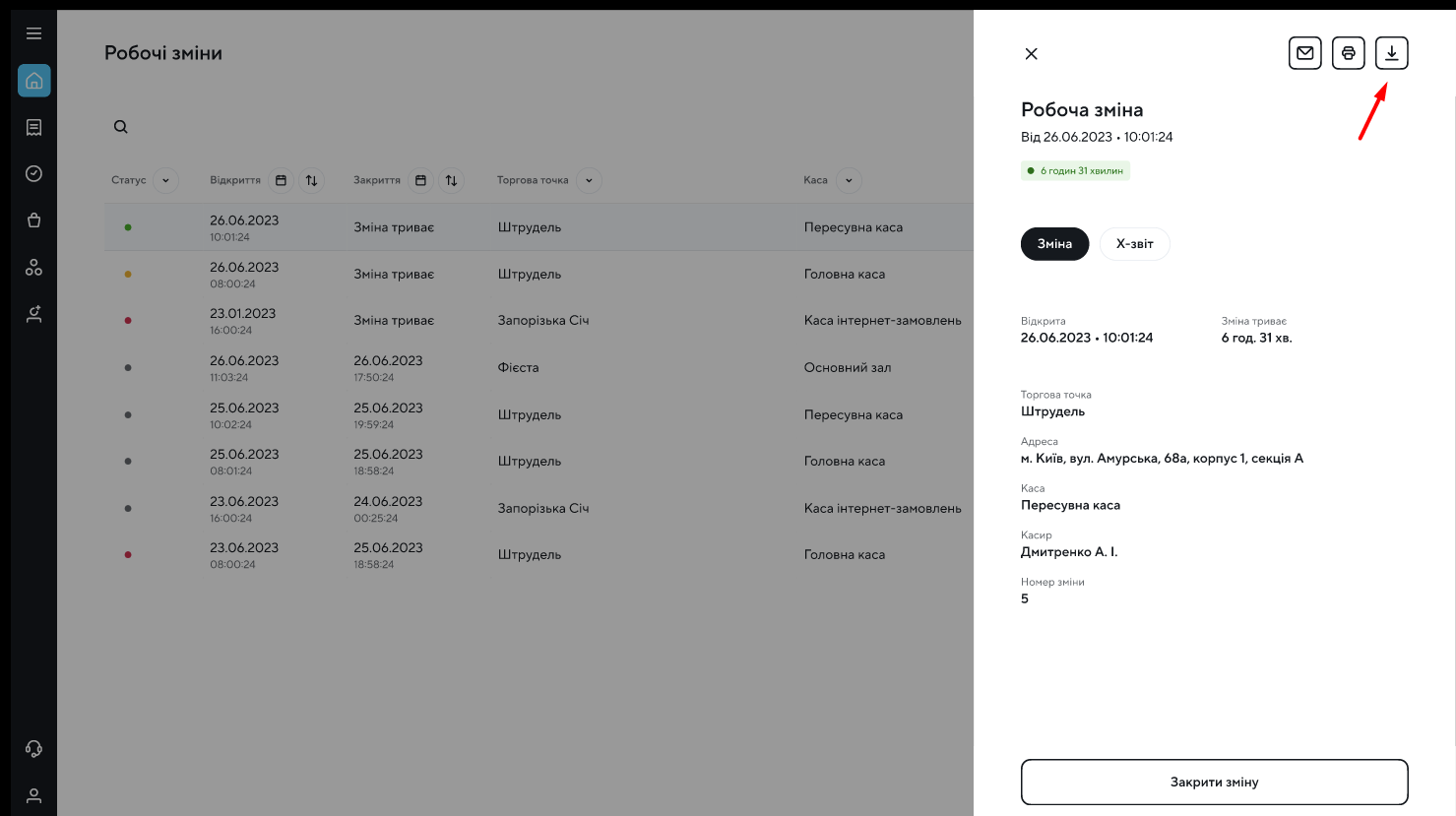Send shift report by email icon
1456x816 pixels.
pyautogui.click(x=1304, y=53)
